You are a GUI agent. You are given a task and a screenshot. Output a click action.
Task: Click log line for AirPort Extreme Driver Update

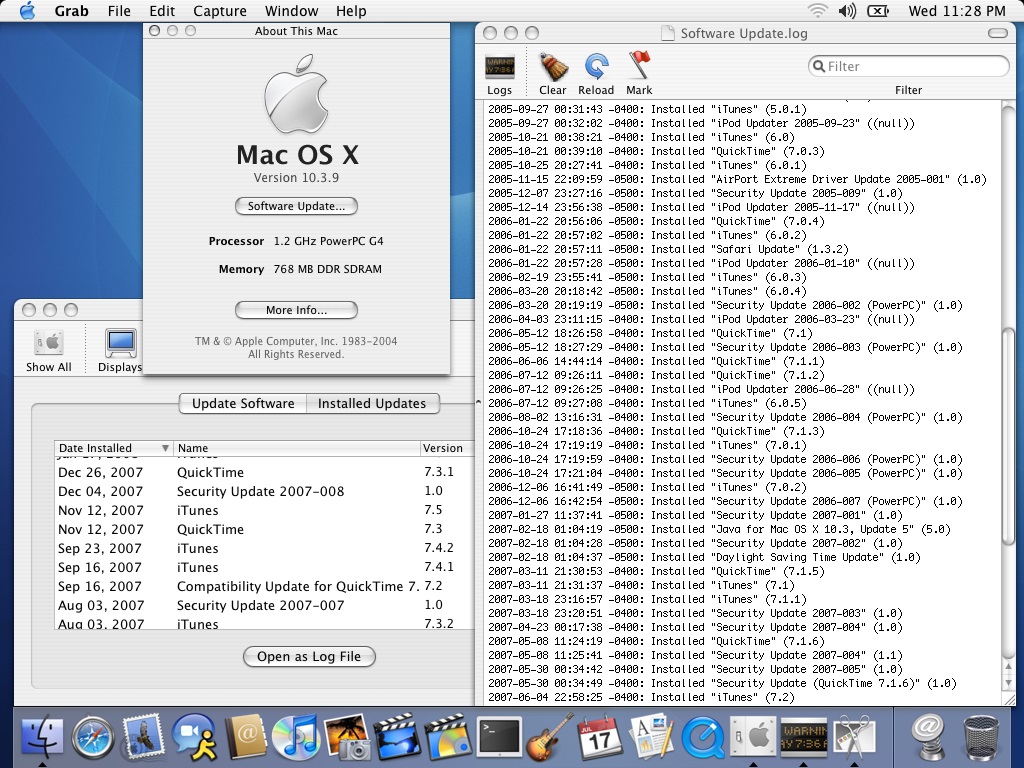point(737,179)
